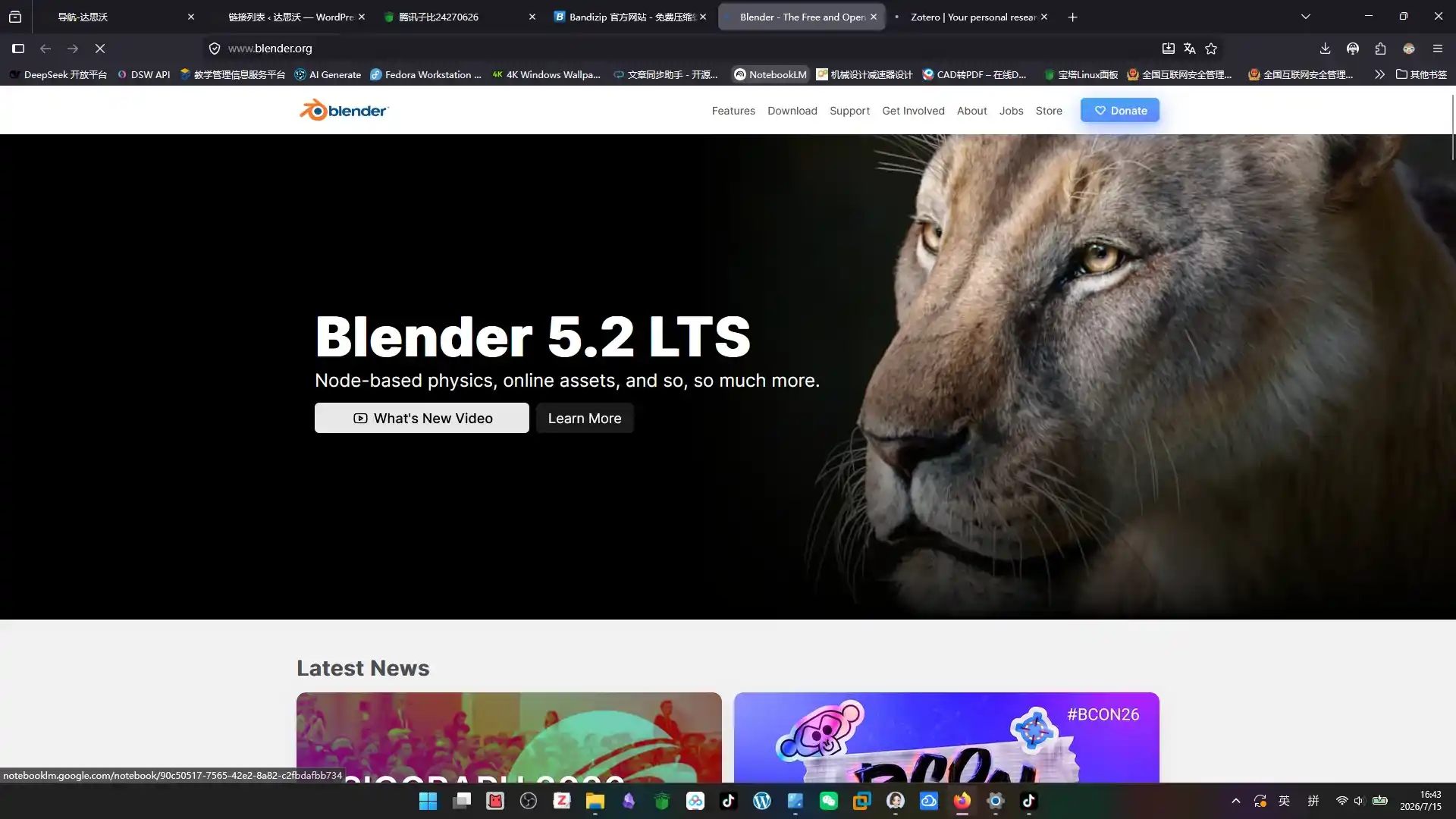The image size is (1456, 819).
Task: Go to the Download page
Action: pyautogui.click(x=792, y=111)
